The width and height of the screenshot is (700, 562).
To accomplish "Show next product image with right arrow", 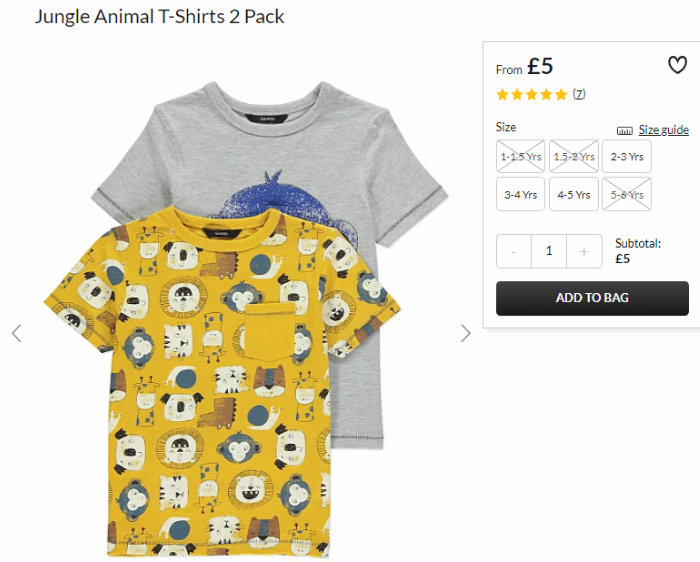I will pyautogui.click(x=466, y=333).
